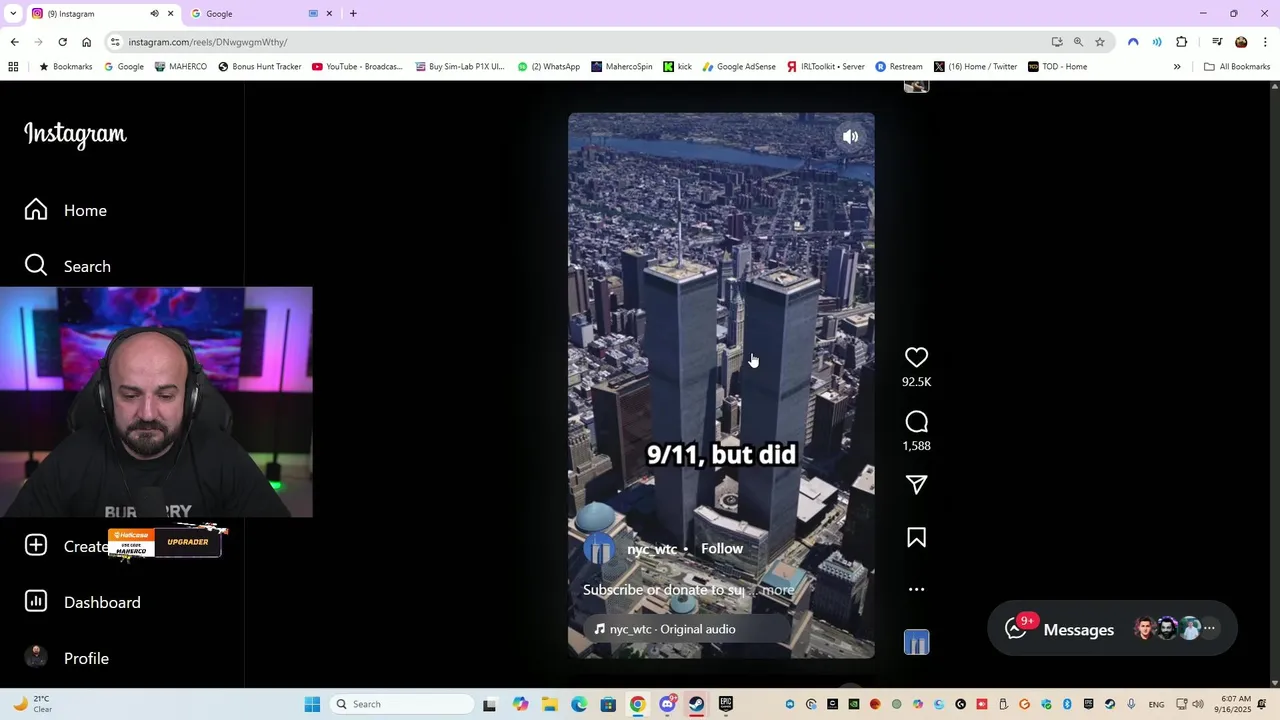Open the Messages floating panel
Viewport: 1280px width, 720px height.
(x=1112, y=629)
